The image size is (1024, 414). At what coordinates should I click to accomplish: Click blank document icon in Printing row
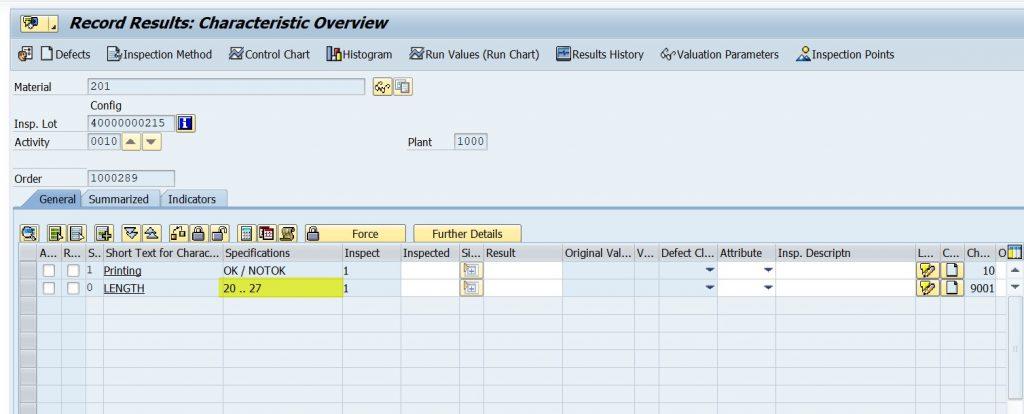pyautogui.click(x=953, y=270)
